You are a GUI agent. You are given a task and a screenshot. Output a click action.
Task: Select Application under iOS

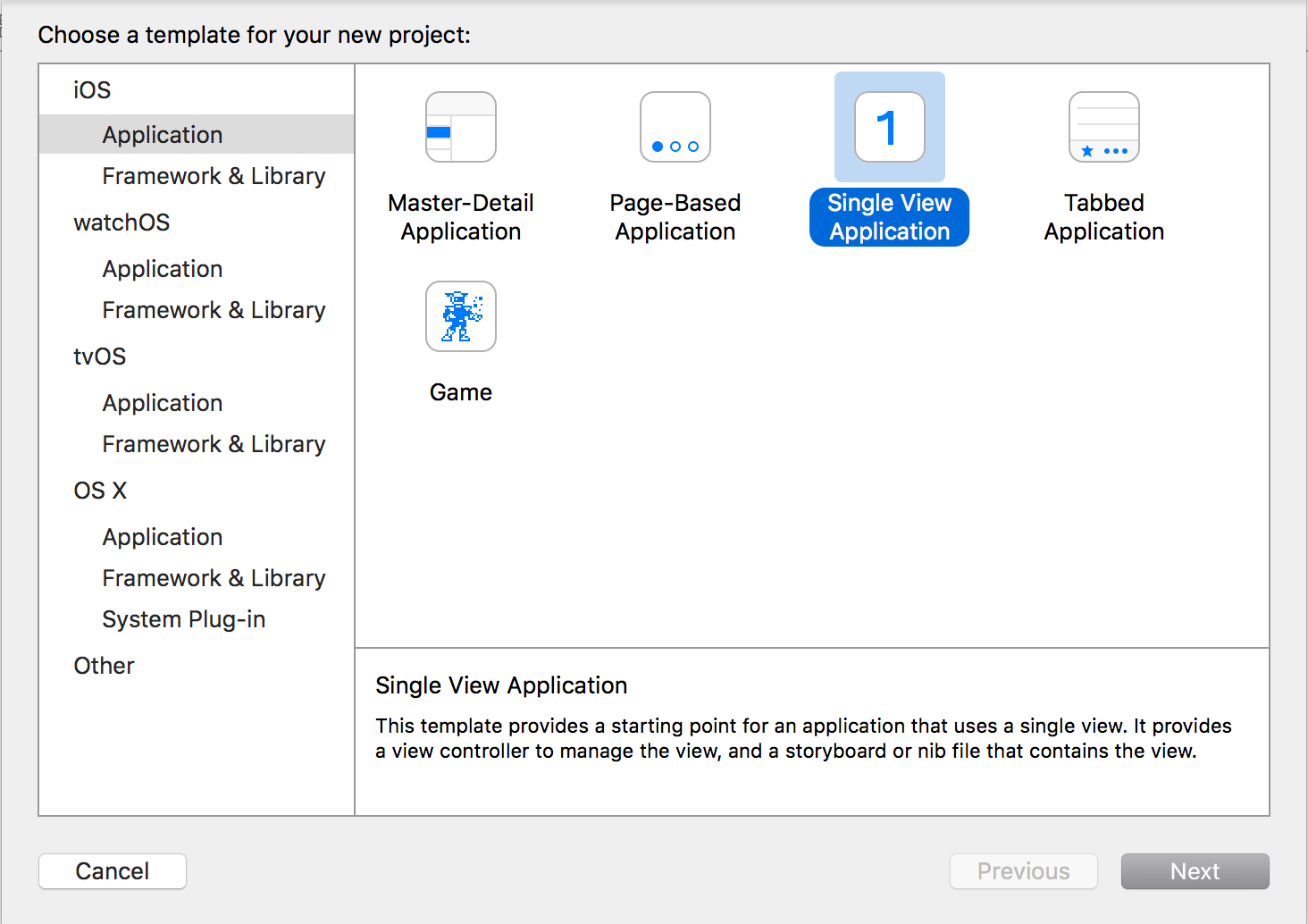tap(197, 134)
